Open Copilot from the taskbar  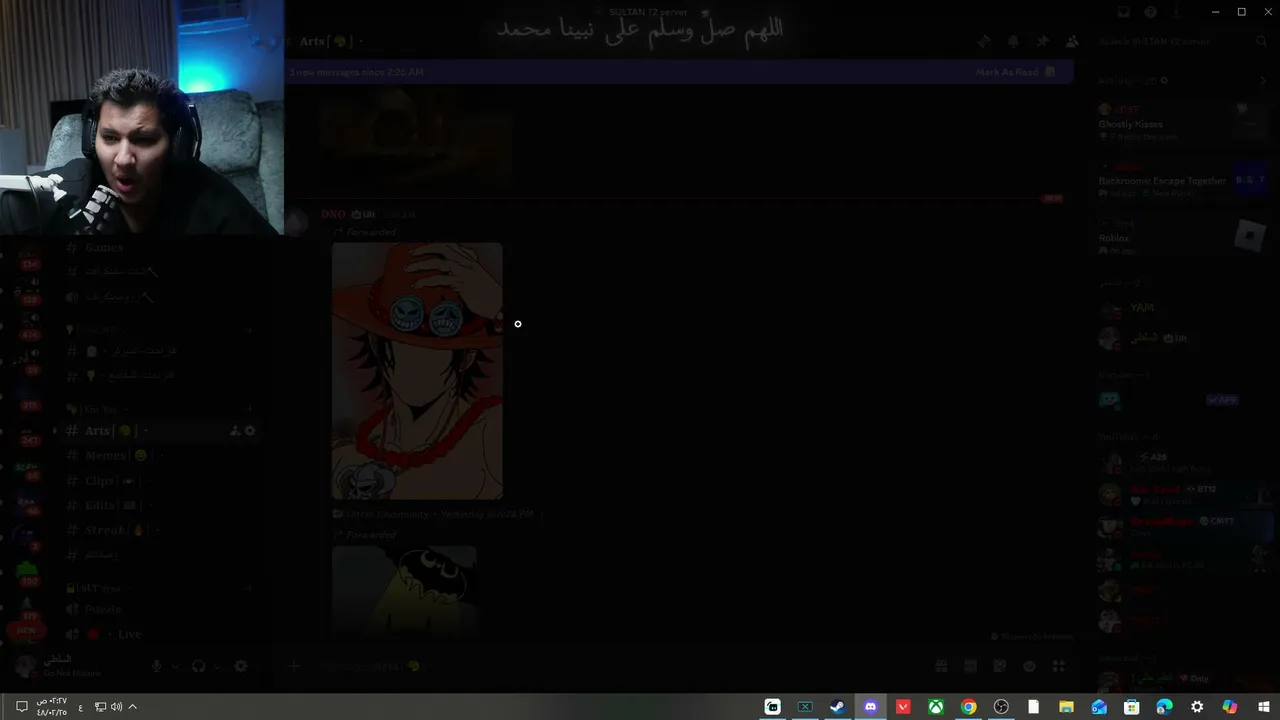1230,707
